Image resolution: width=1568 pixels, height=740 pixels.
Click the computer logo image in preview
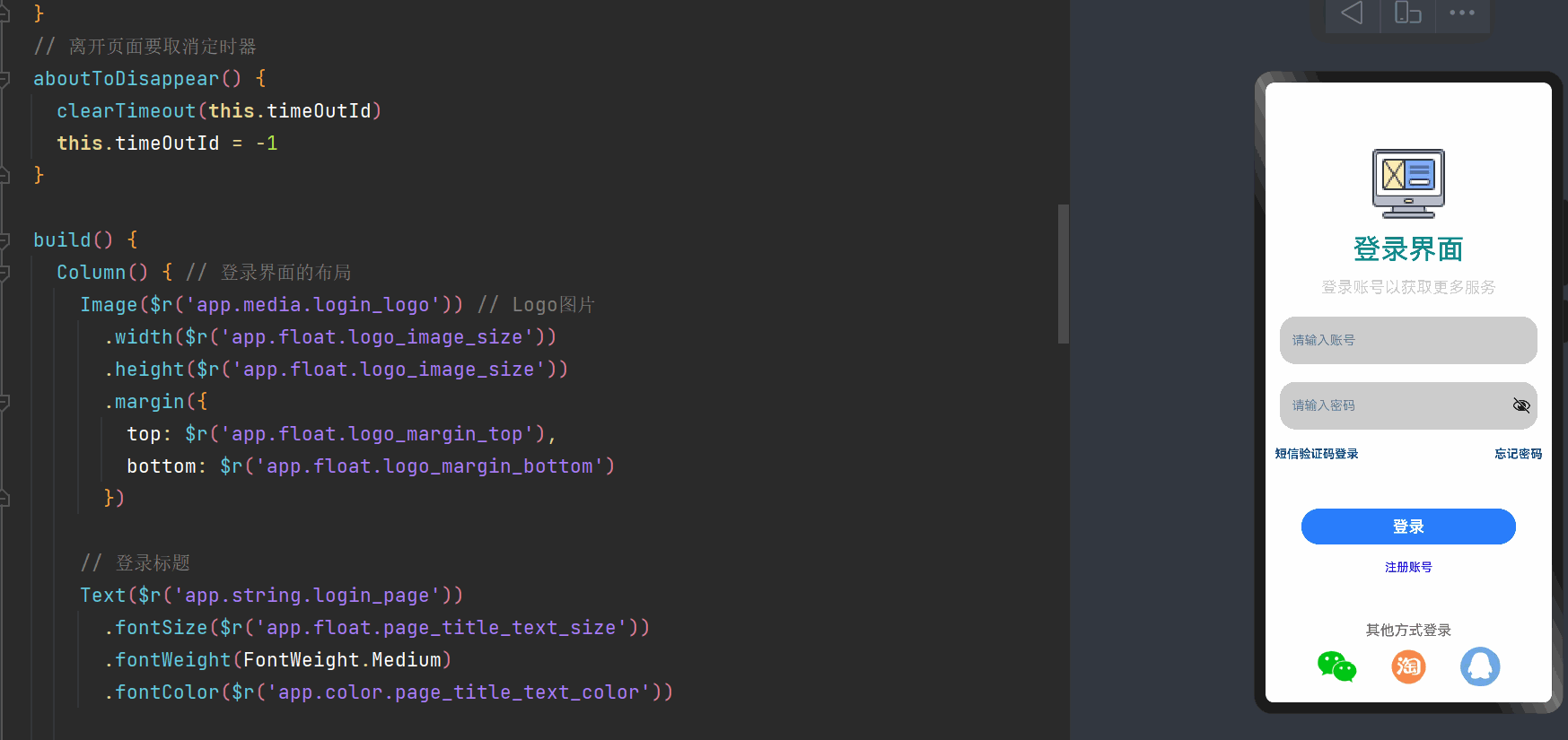[1408, 184]
